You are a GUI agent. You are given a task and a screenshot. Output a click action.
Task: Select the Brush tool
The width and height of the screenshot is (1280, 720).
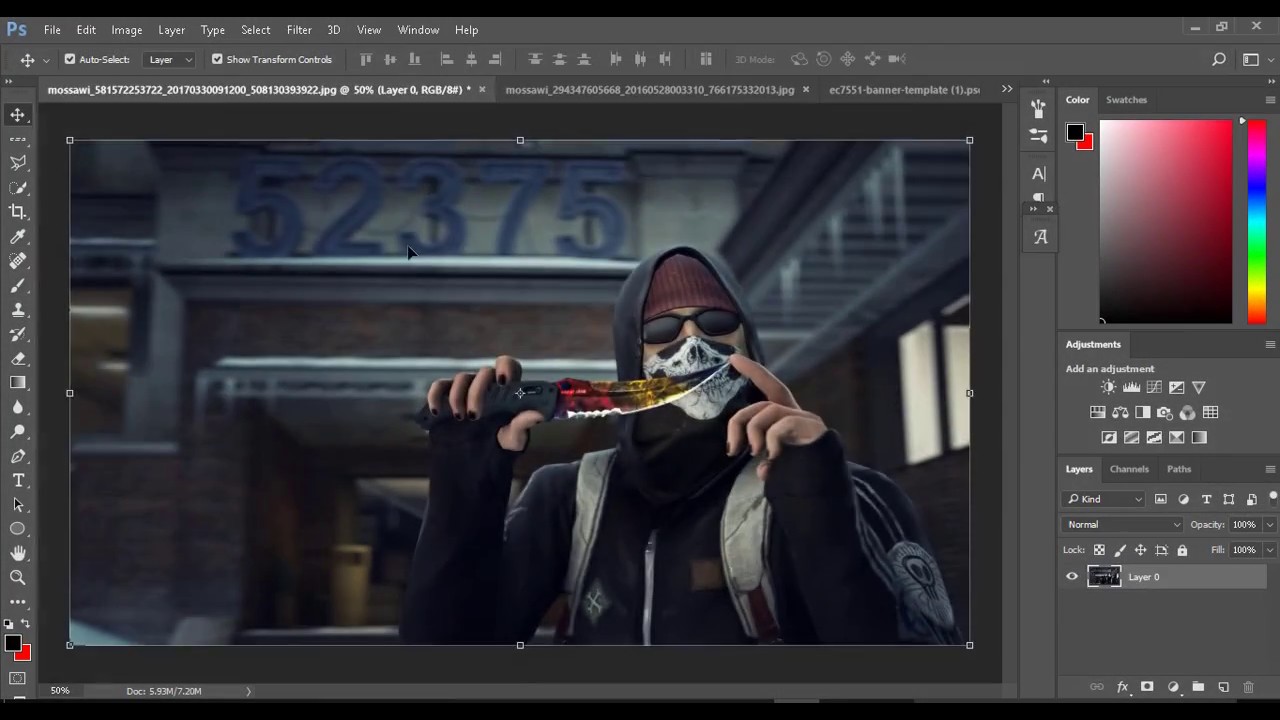[x=18, y=286]
